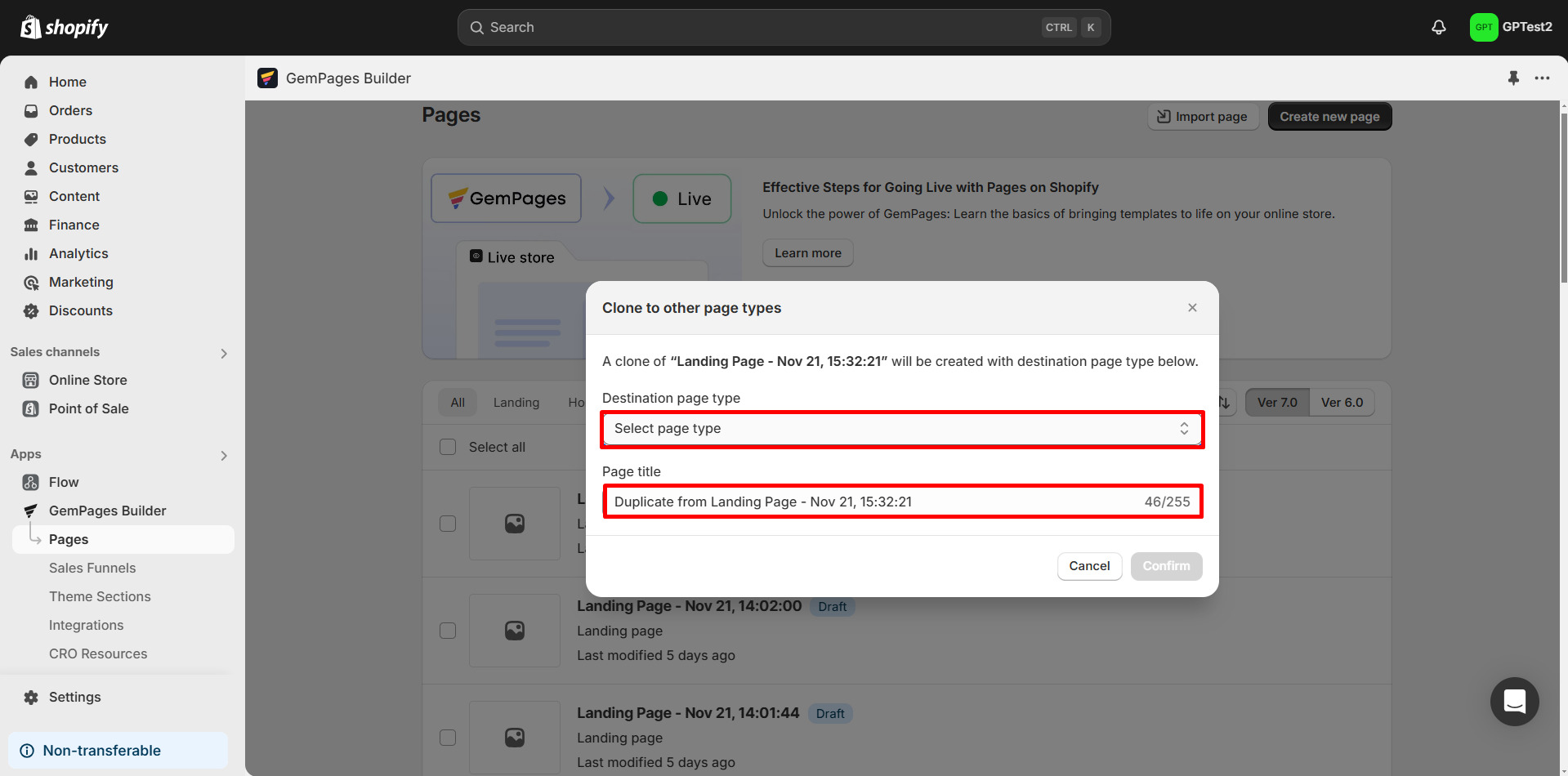The height and width of the screenshot is (776, 1568).
Task: Open the Learn more link
Action: (807, 252)
